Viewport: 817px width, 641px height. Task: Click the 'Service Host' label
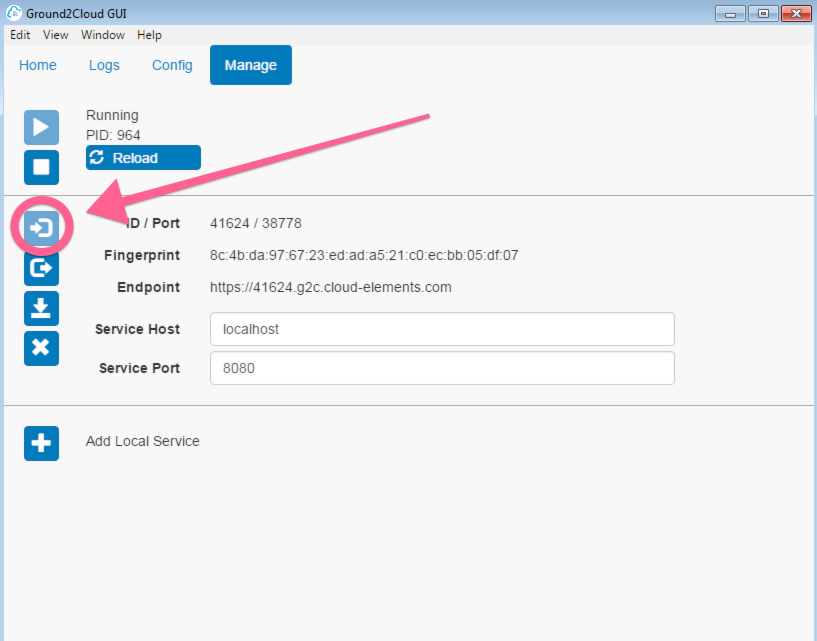138,329
